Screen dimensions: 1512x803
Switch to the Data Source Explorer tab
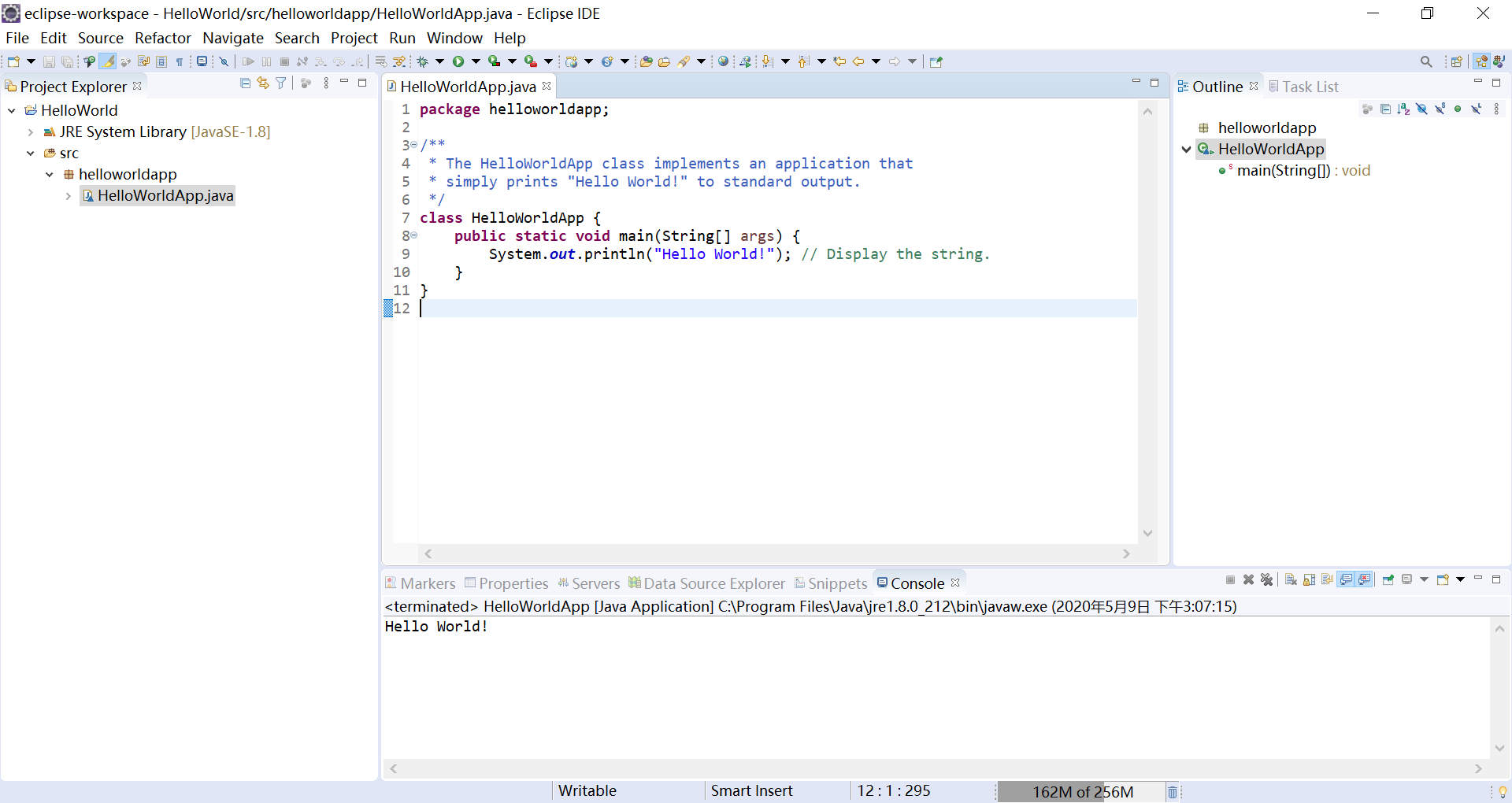click(x=707, y=583)
